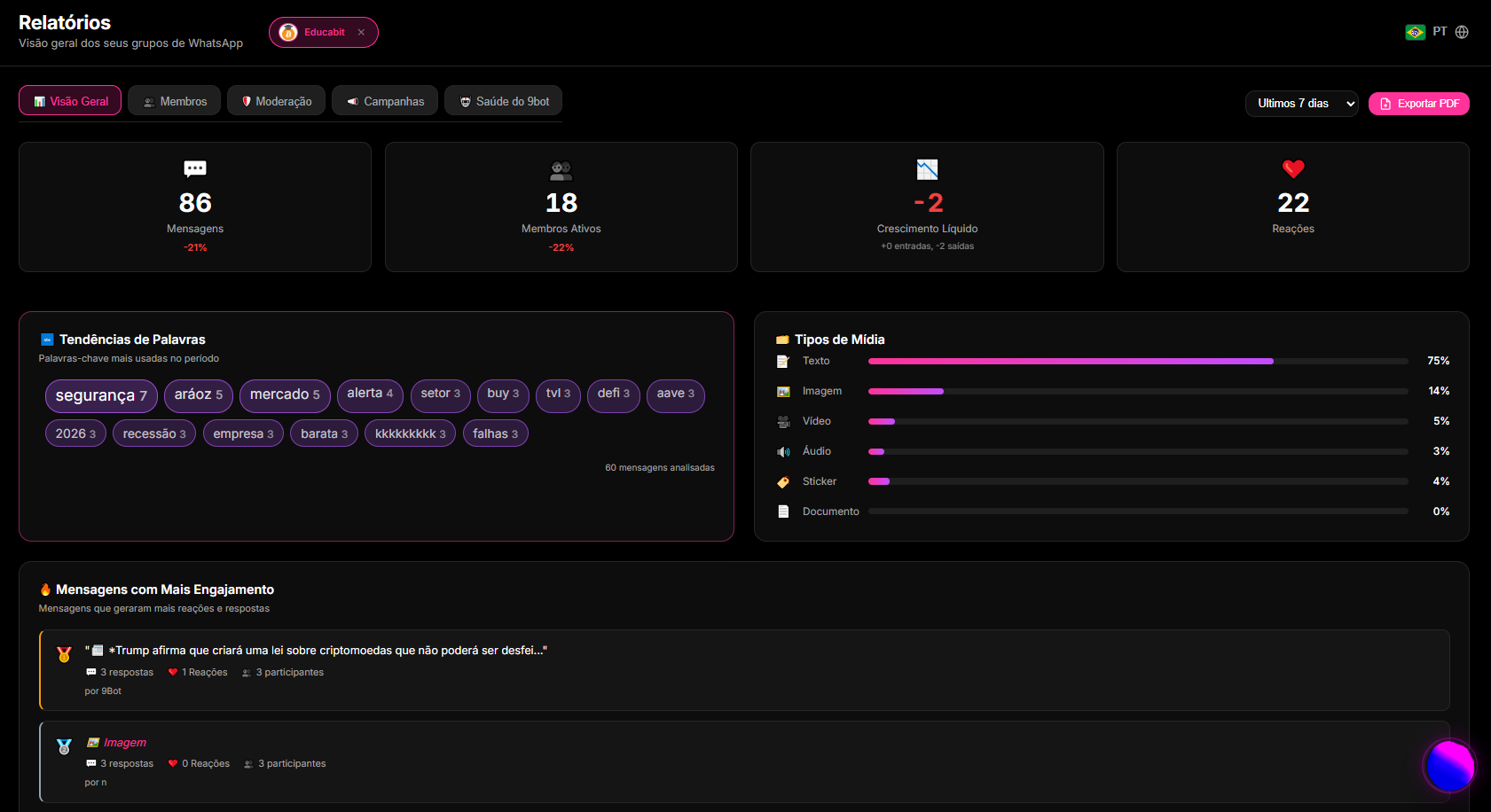Screen dimensions: 1491x812
Task: Click the Sticker tag icon
Action: (783, 481)
